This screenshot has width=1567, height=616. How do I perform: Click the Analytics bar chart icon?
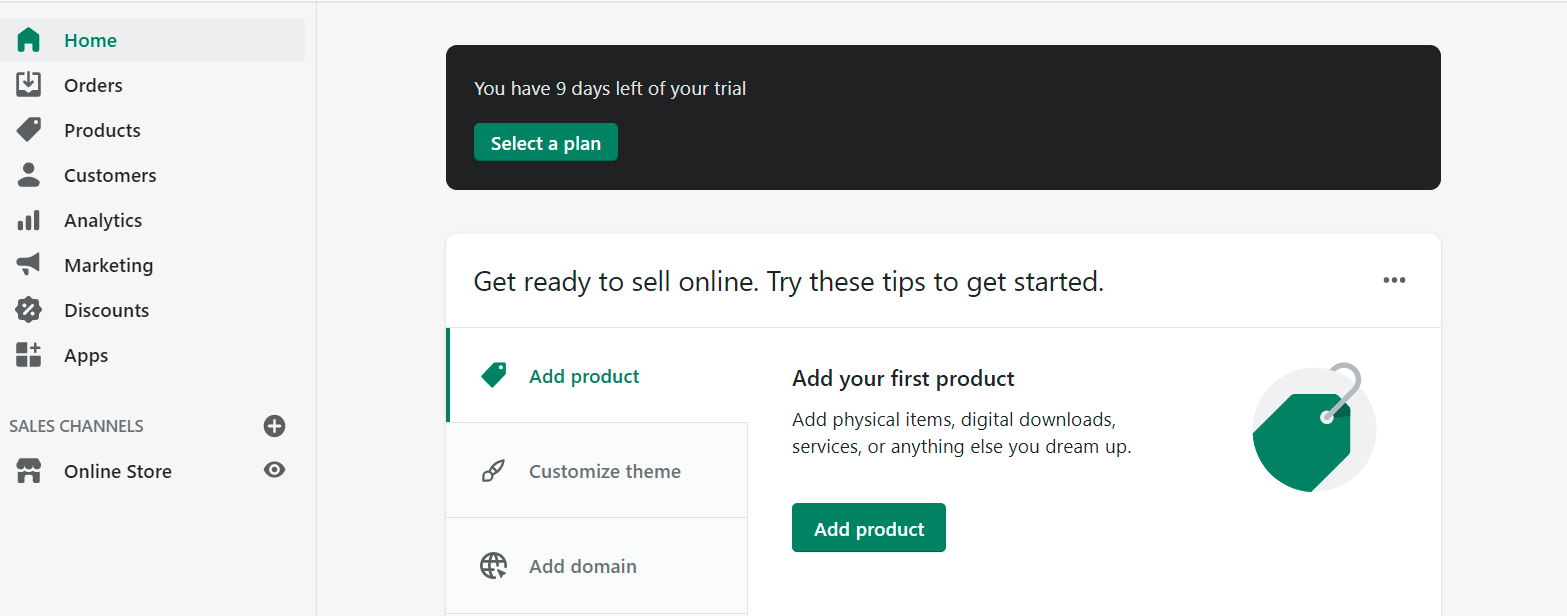coord(29,220)
